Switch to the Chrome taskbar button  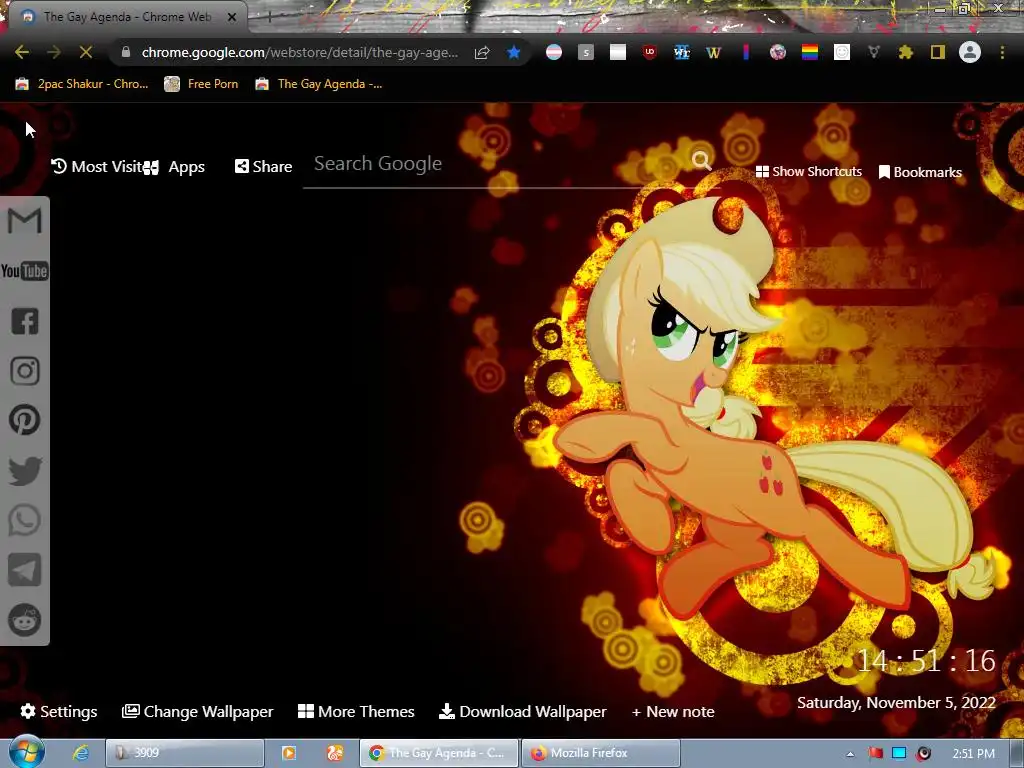click(440, 753)
